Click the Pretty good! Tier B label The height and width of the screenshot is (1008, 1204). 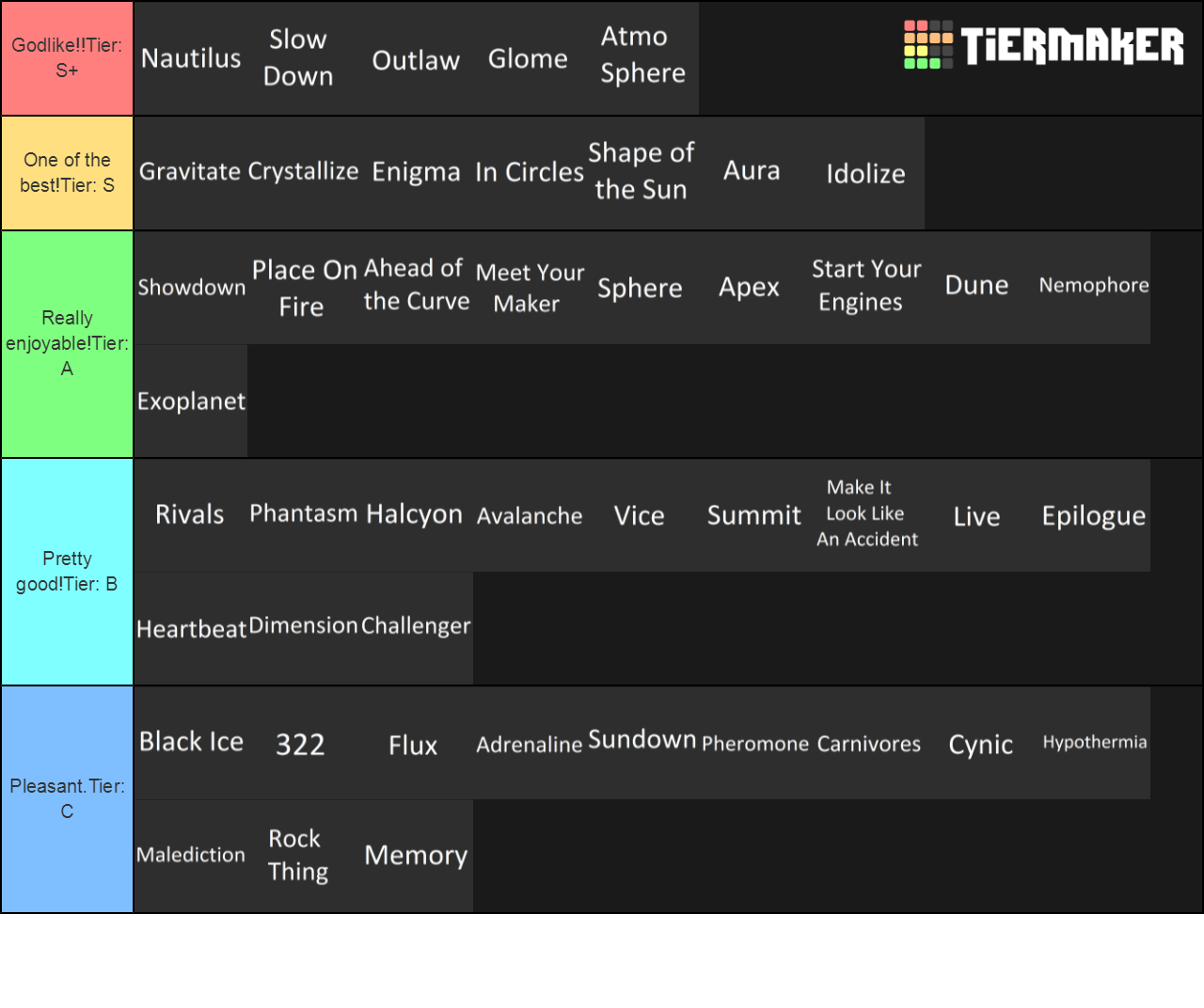pos(67,572)
